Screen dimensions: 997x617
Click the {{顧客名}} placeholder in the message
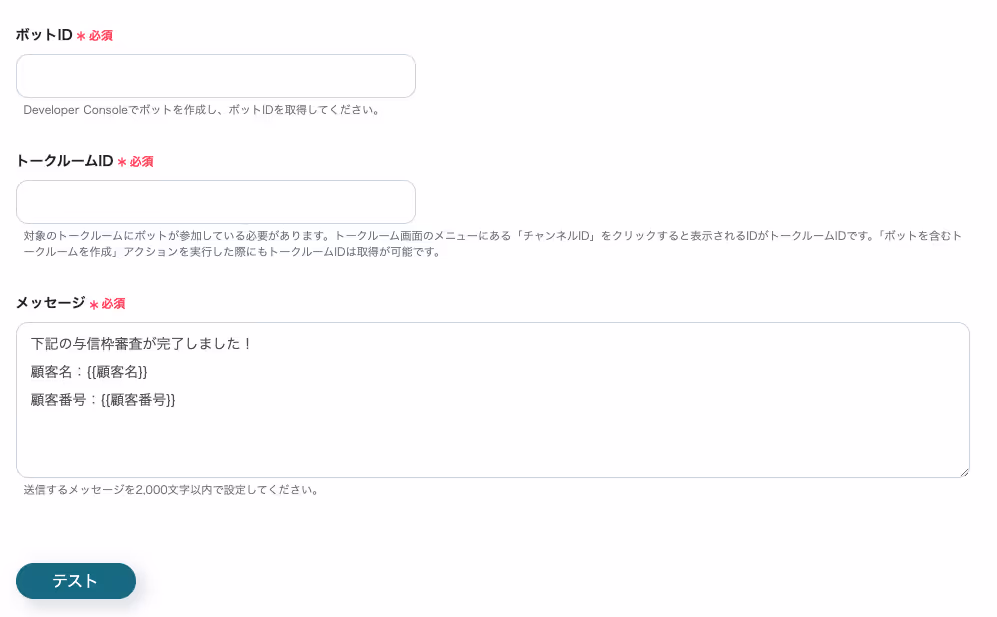coord(117,371)
